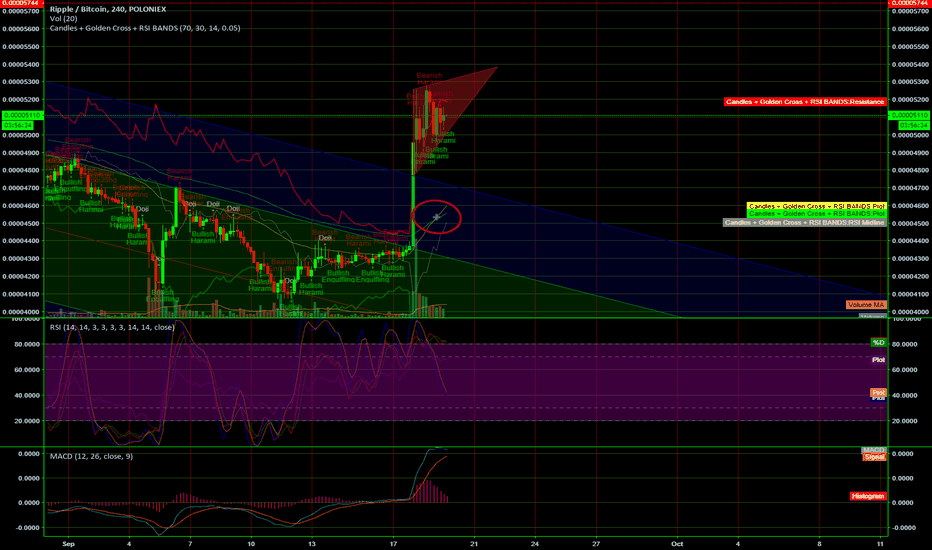
Task: Click the 80.0000 level on right RSI scale
Action: pyautogui.click(x=905, y=344)
